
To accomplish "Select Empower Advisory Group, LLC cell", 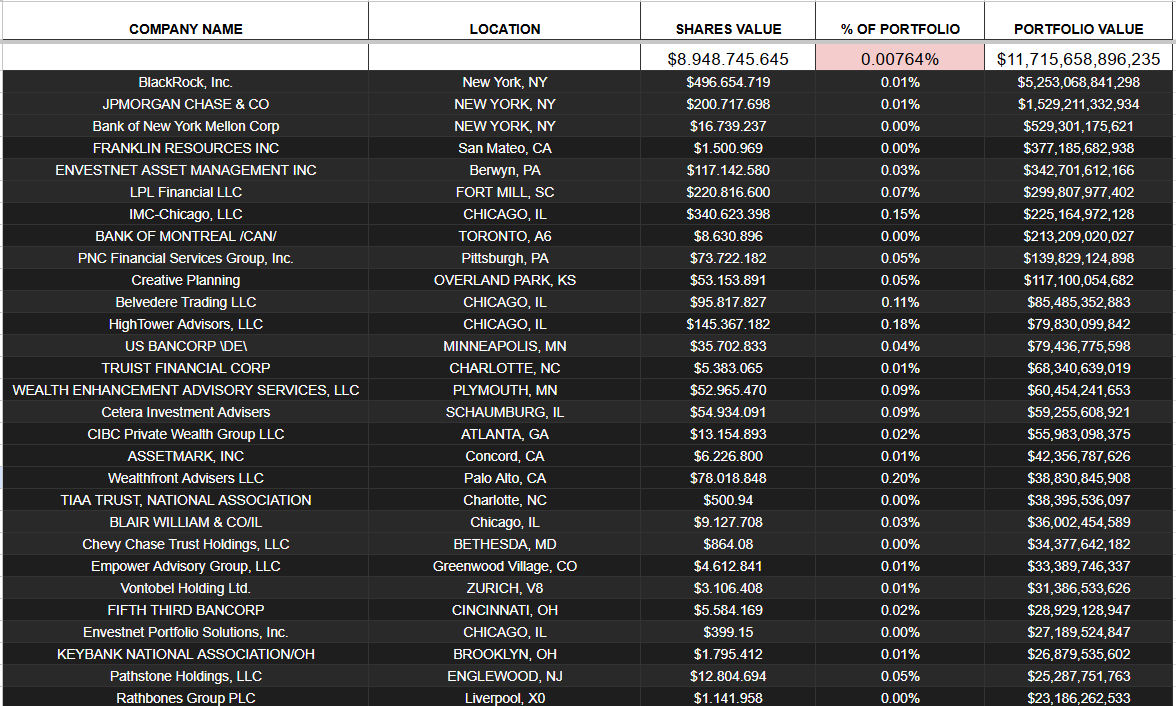I will [185, 566].
